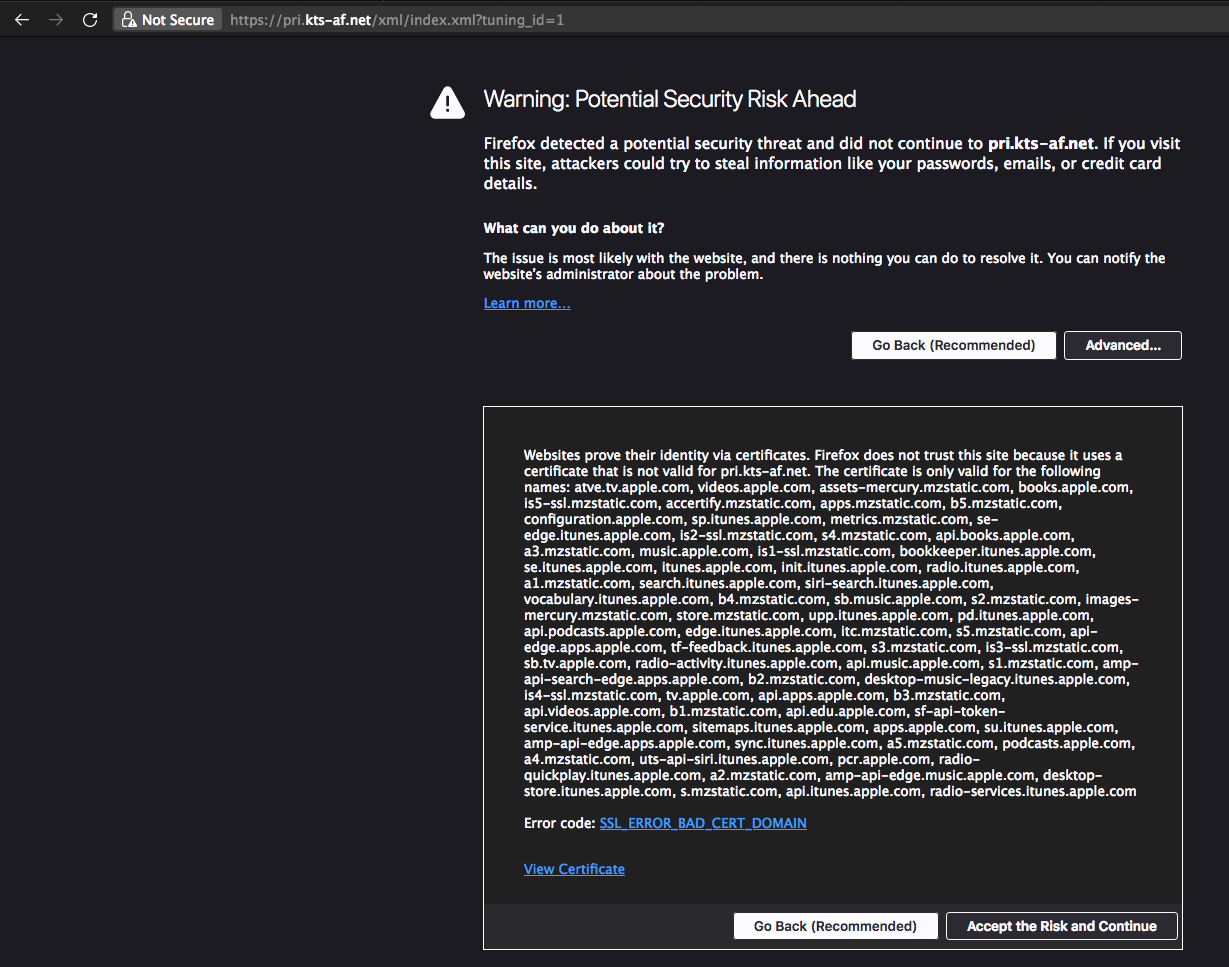The image size is (1229, 967).
Task: Open the View Certificate link
Action: (x=574, y=869)
